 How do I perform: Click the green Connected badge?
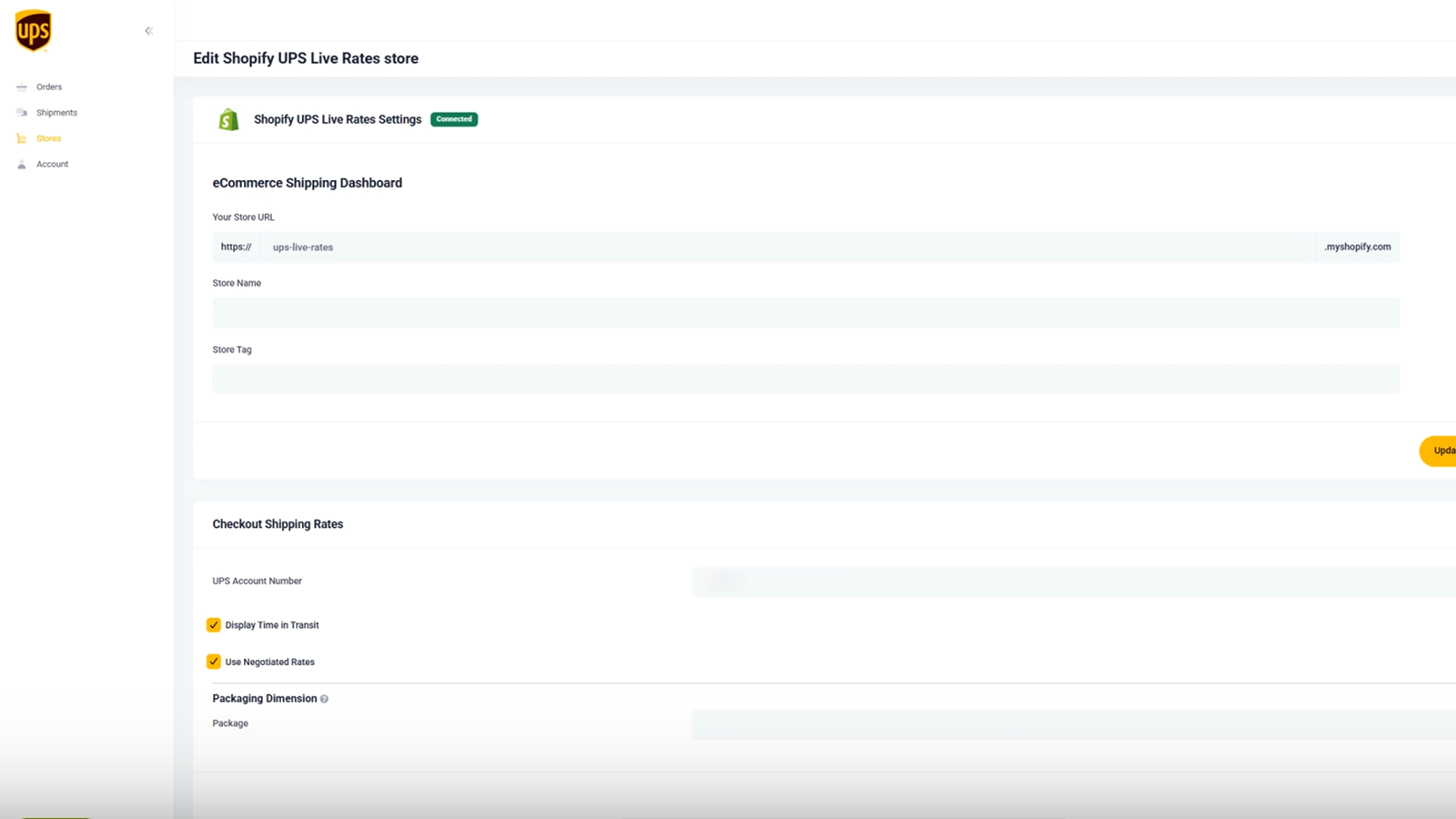point(454,119)
